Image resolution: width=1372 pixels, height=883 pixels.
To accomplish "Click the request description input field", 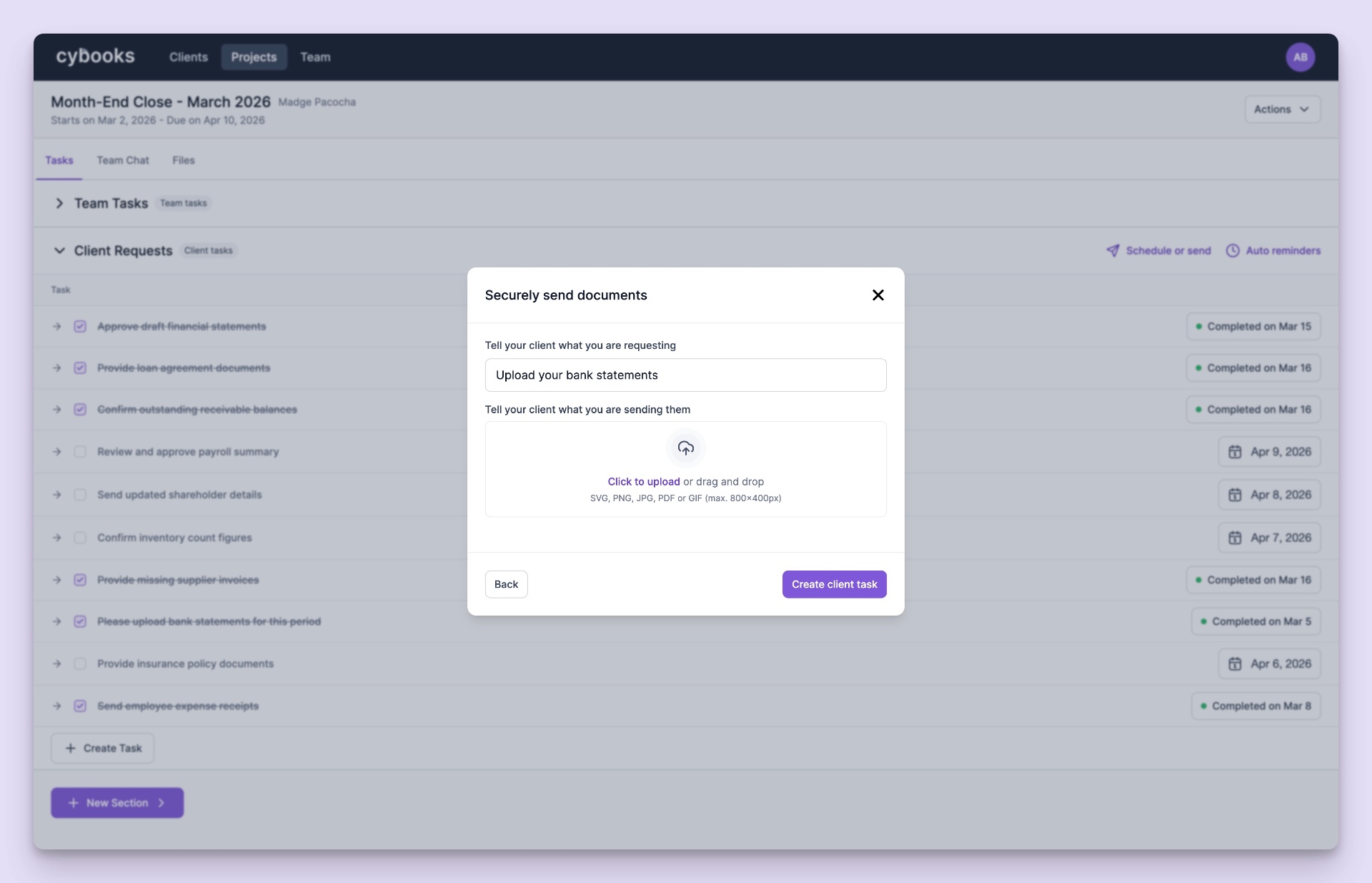I will click(x=686, y=375).
